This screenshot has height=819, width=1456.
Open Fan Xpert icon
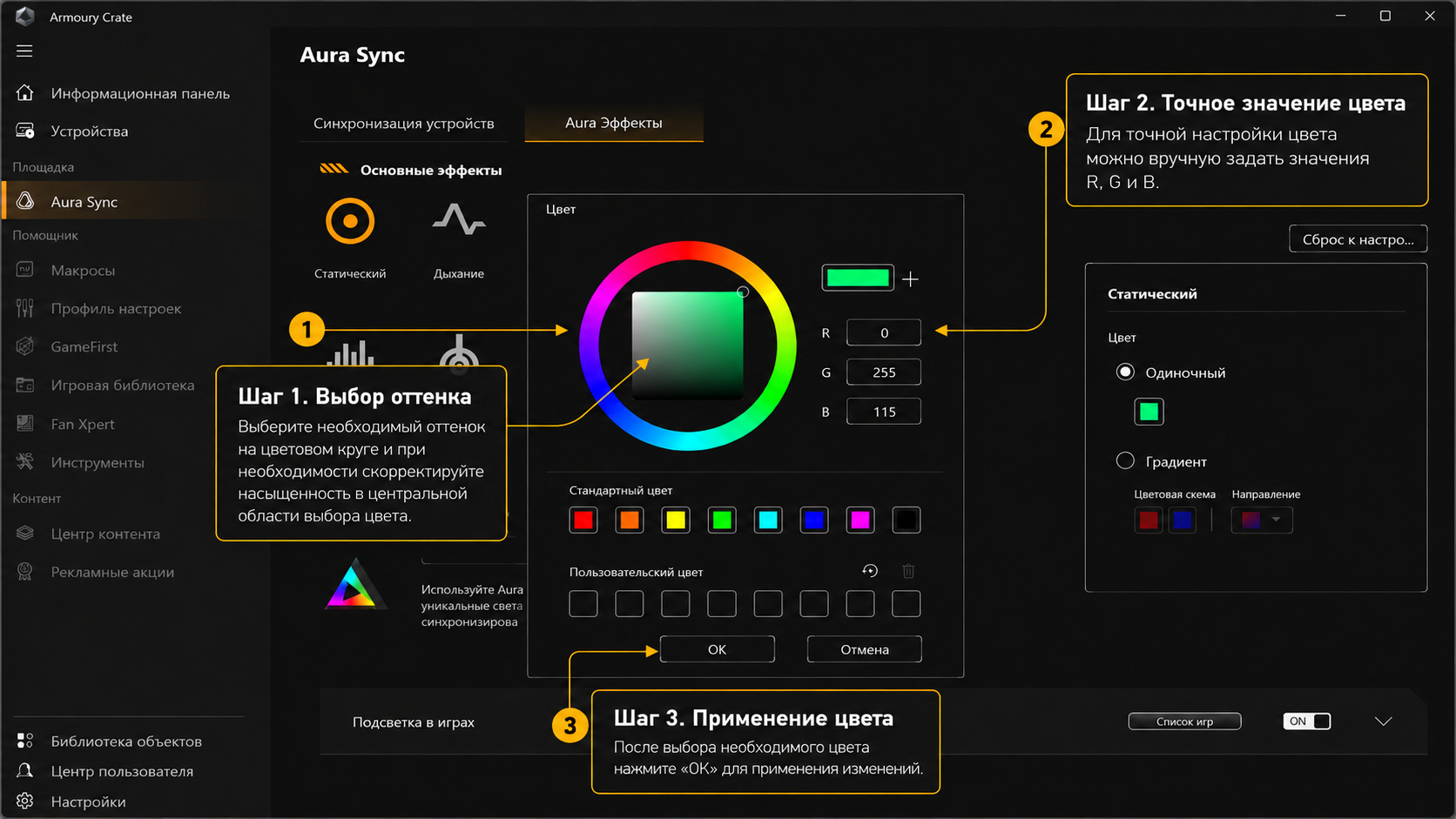coord(25,424)
